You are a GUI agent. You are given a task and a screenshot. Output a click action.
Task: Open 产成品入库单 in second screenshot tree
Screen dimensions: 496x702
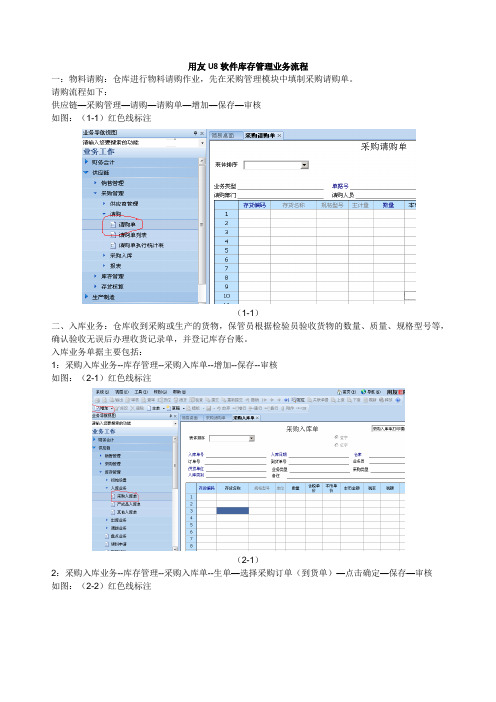(x=128, y=504)
